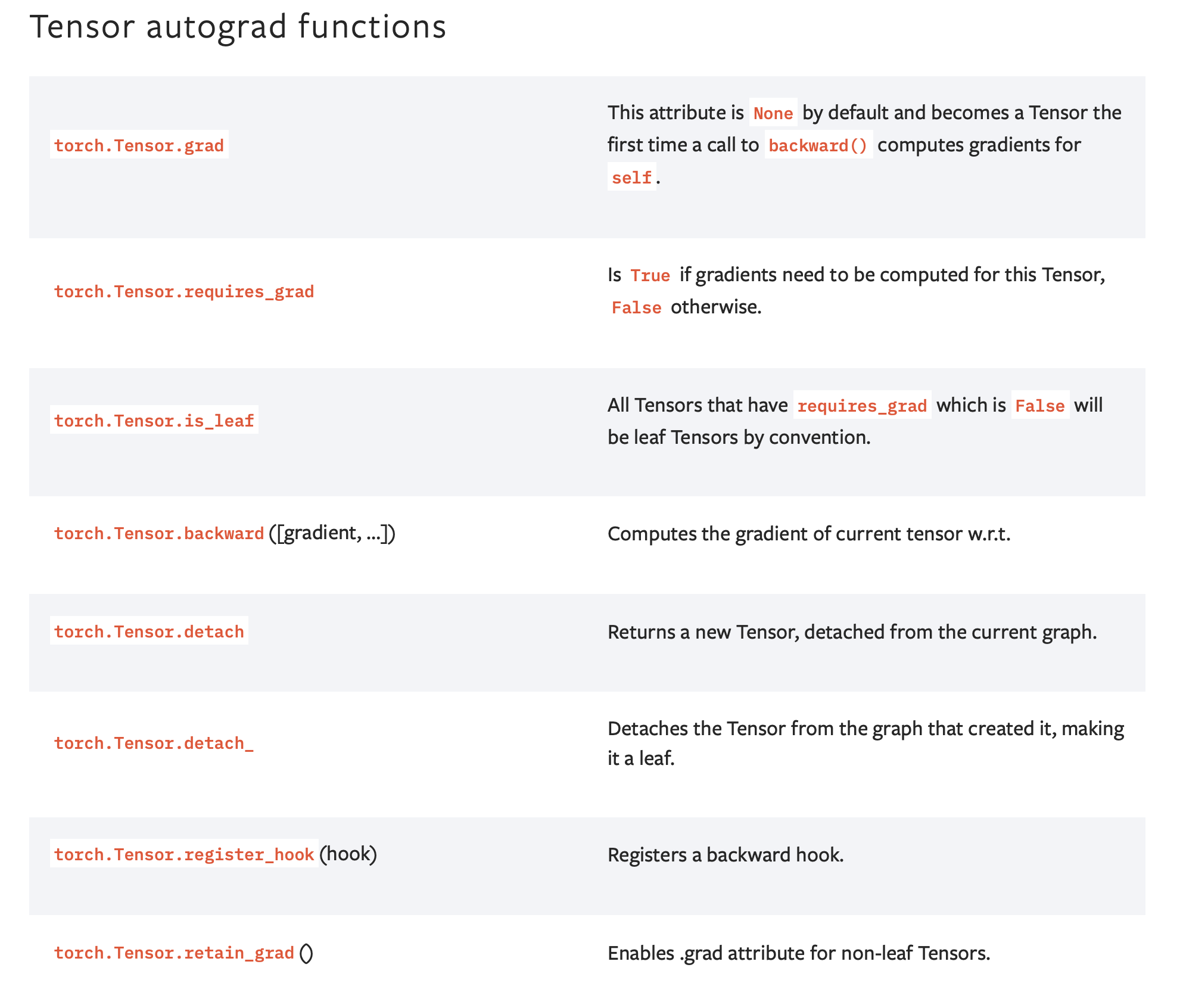Click 'Returns a new Tensor, detached' description

point(851,631)
